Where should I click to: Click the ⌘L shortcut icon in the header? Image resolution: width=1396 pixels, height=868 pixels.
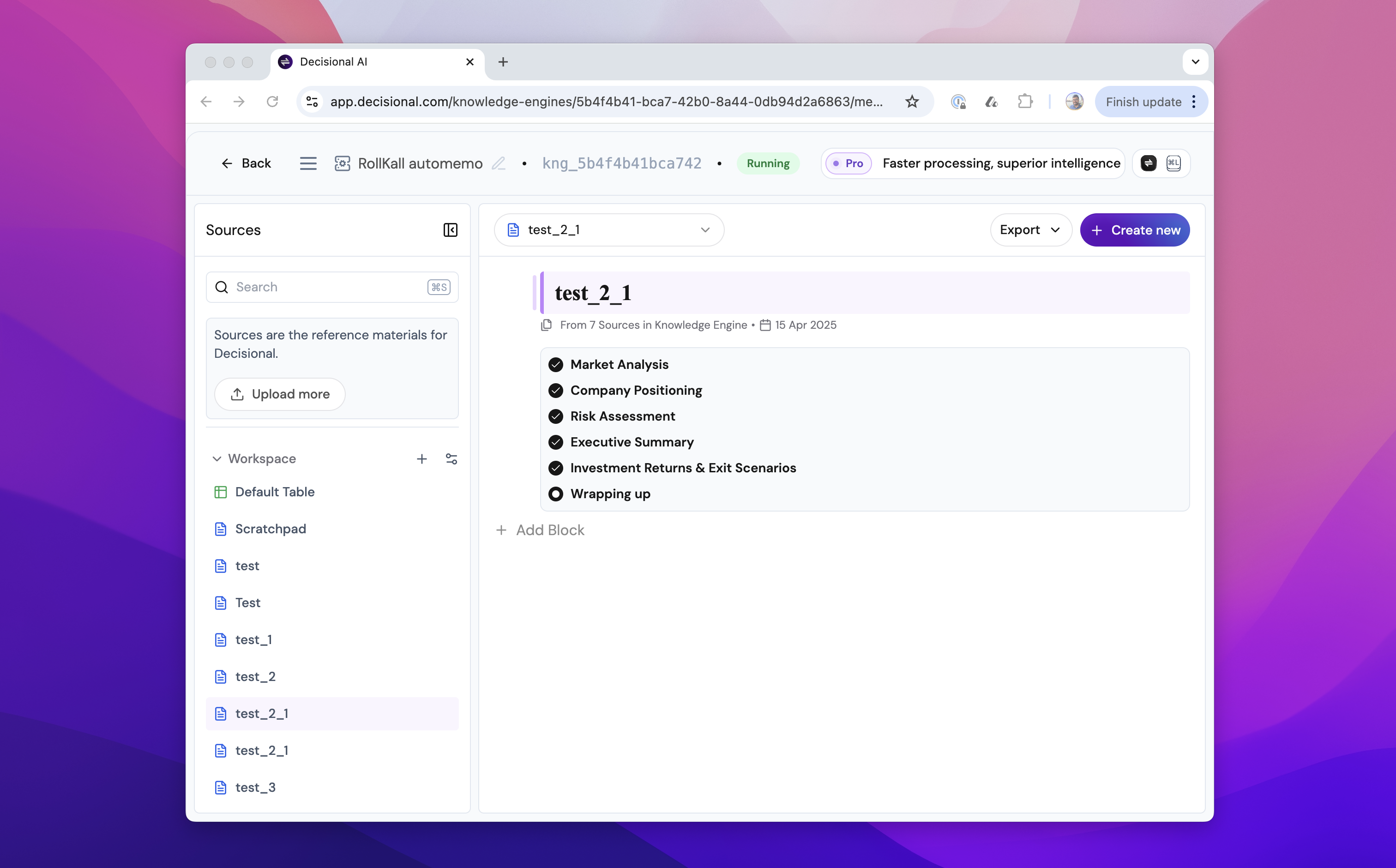coord(1173,163)
